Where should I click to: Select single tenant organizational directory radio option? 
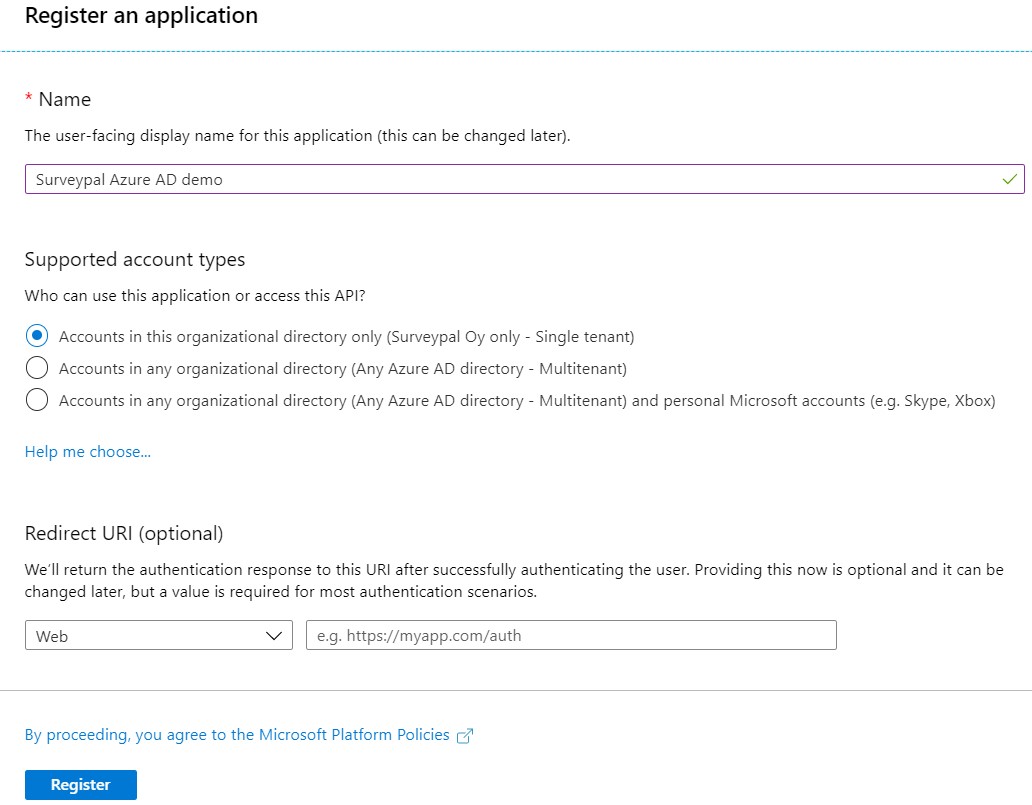tap(37, 336)
